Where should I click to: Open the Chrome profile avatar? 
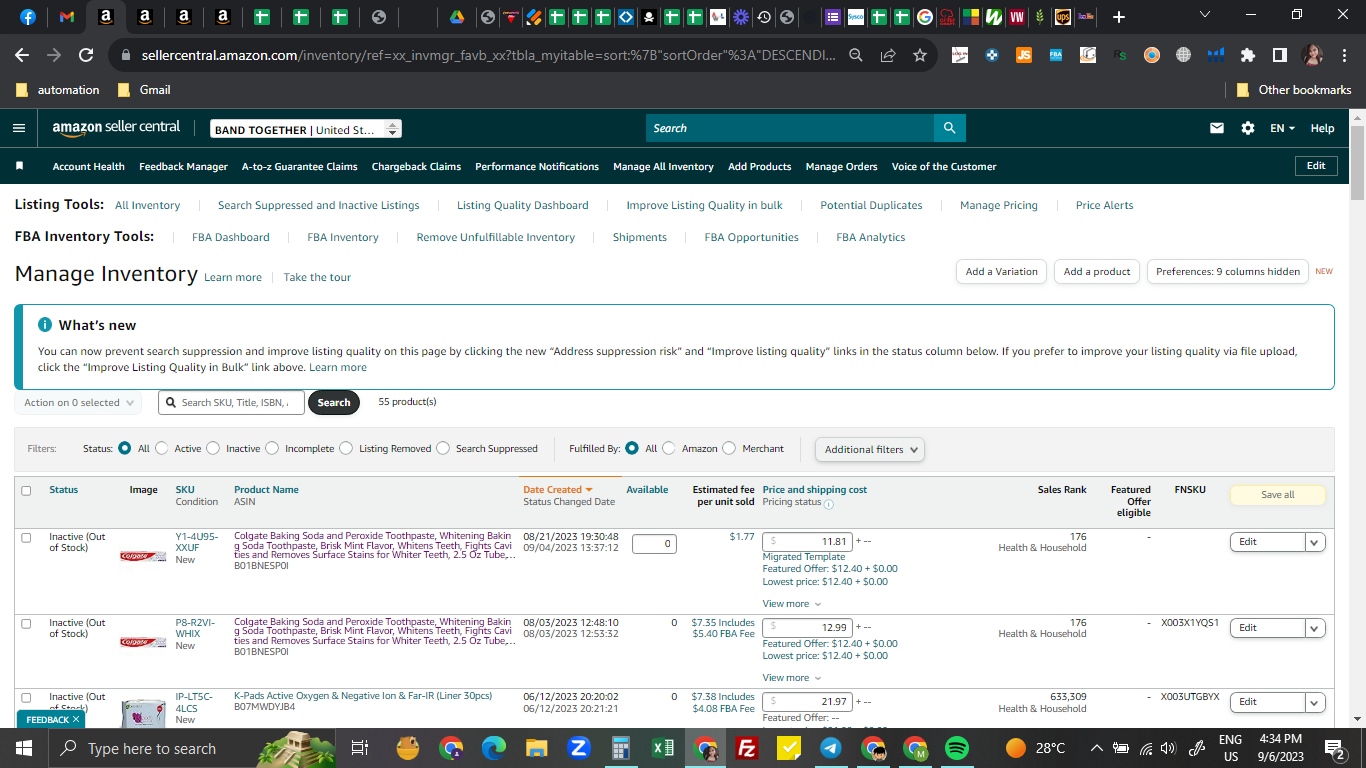pos(1312,55)
